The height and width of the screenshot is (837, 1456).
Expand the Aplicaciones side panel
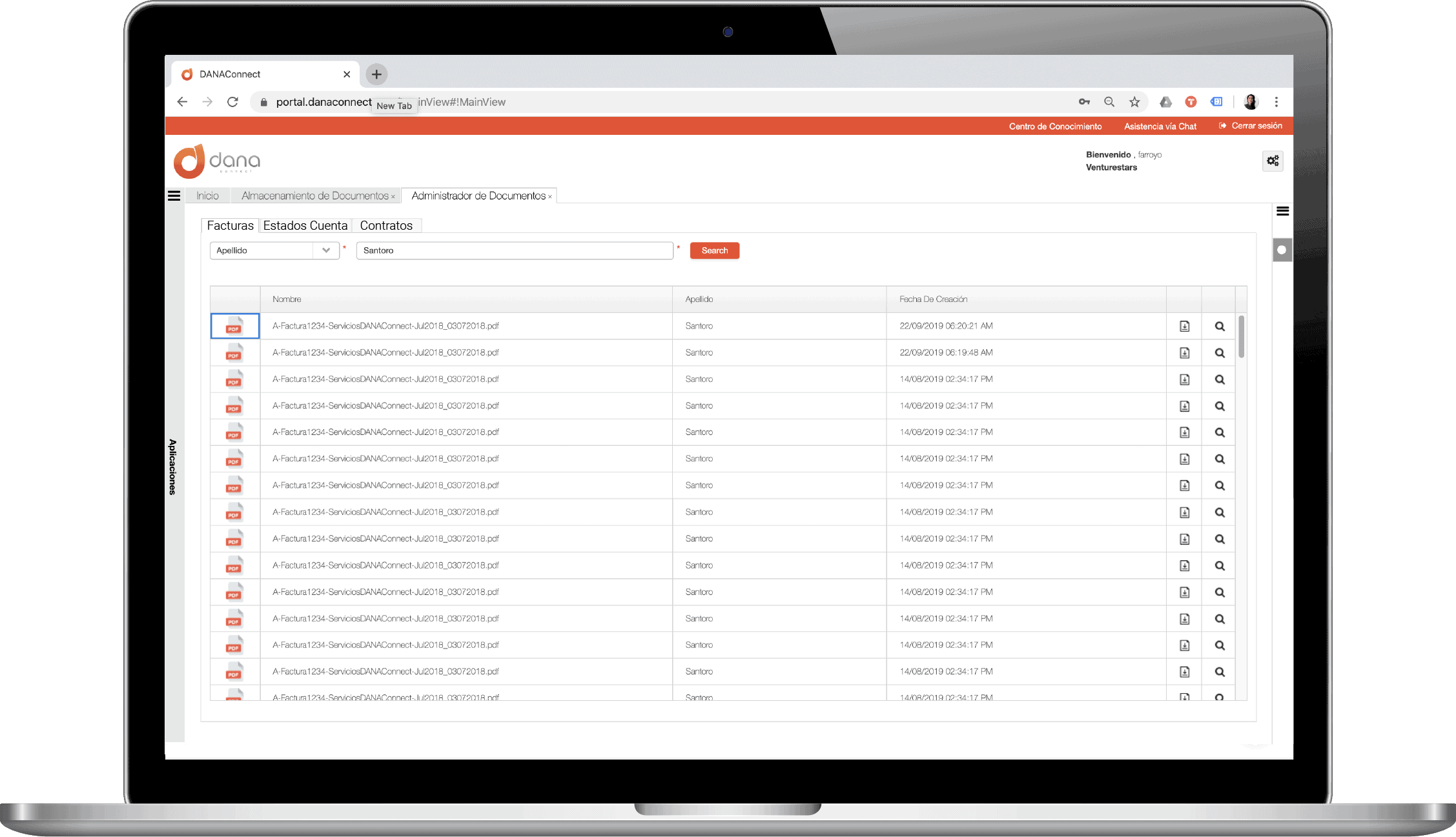coord(172,467)
